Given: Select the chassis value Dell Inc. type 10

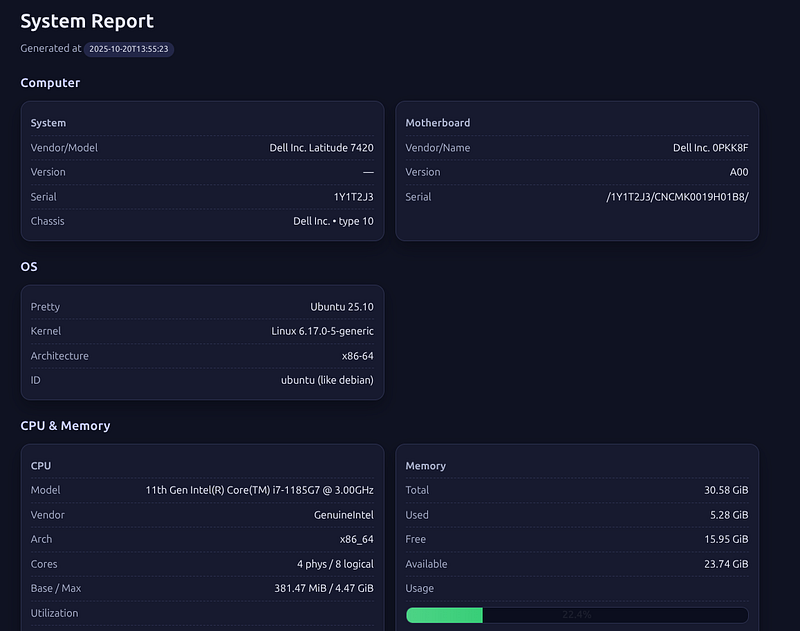Looking at the screenshot, I should click(333, 221).
